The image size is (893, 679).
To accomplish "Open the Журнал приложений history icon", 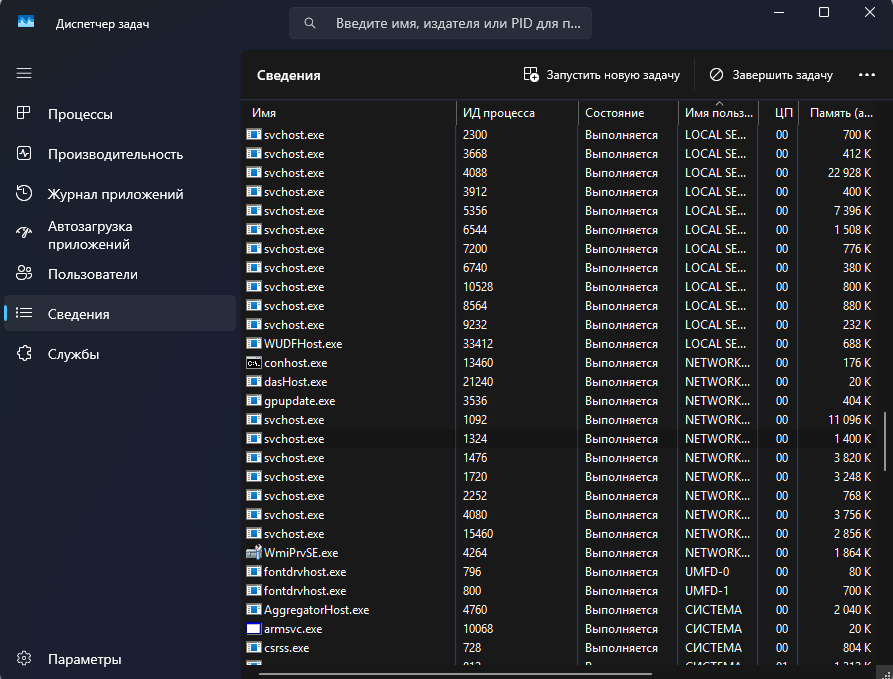I will coord(24,193).
